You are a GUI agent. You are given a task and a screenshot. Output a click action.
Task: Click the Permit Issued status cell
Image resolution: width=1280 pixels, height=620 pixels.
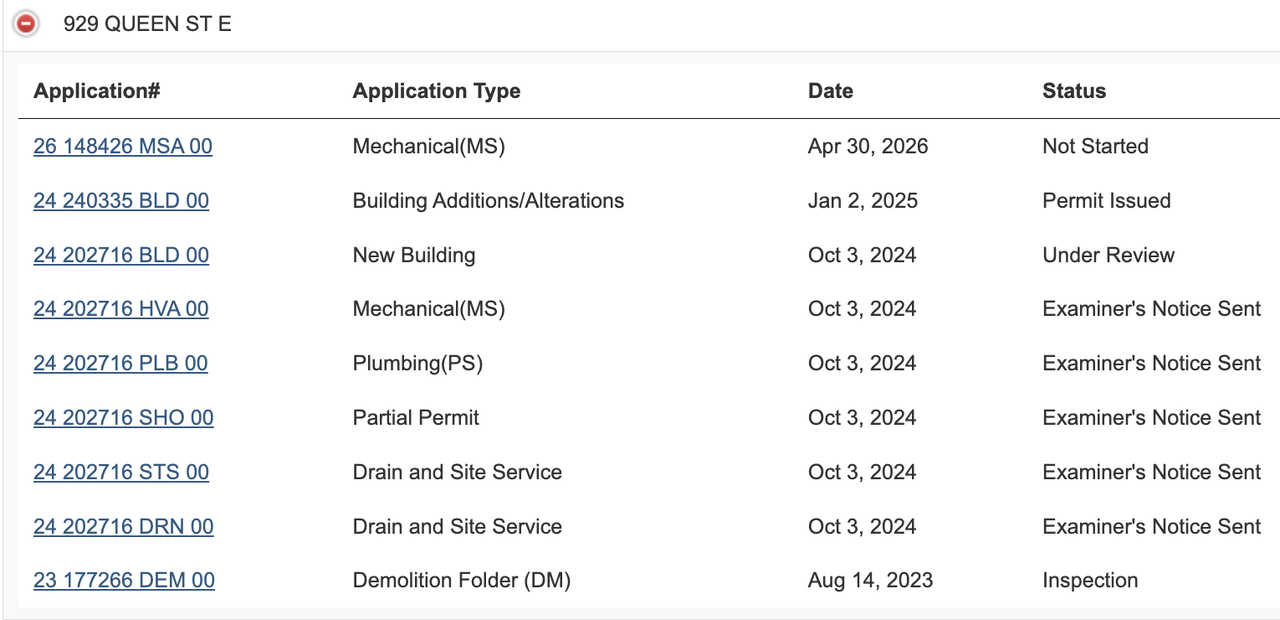coord(1106,201)
